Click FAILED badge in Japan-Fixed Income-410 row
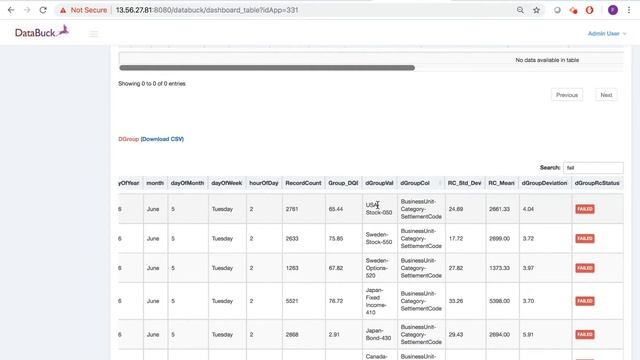 pyautogui.click(x=585, y=301)
